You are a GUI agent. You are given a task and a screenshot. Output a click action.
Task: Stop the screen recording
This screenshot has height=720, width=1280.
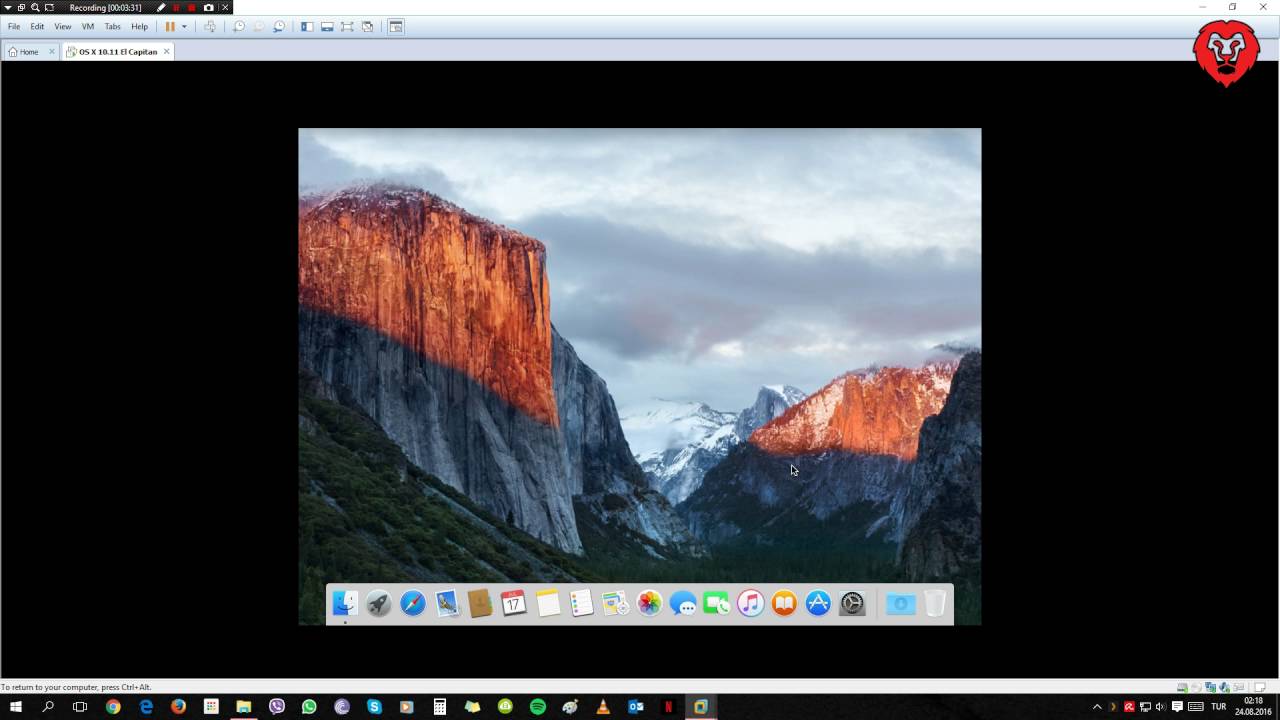[192, 7]
